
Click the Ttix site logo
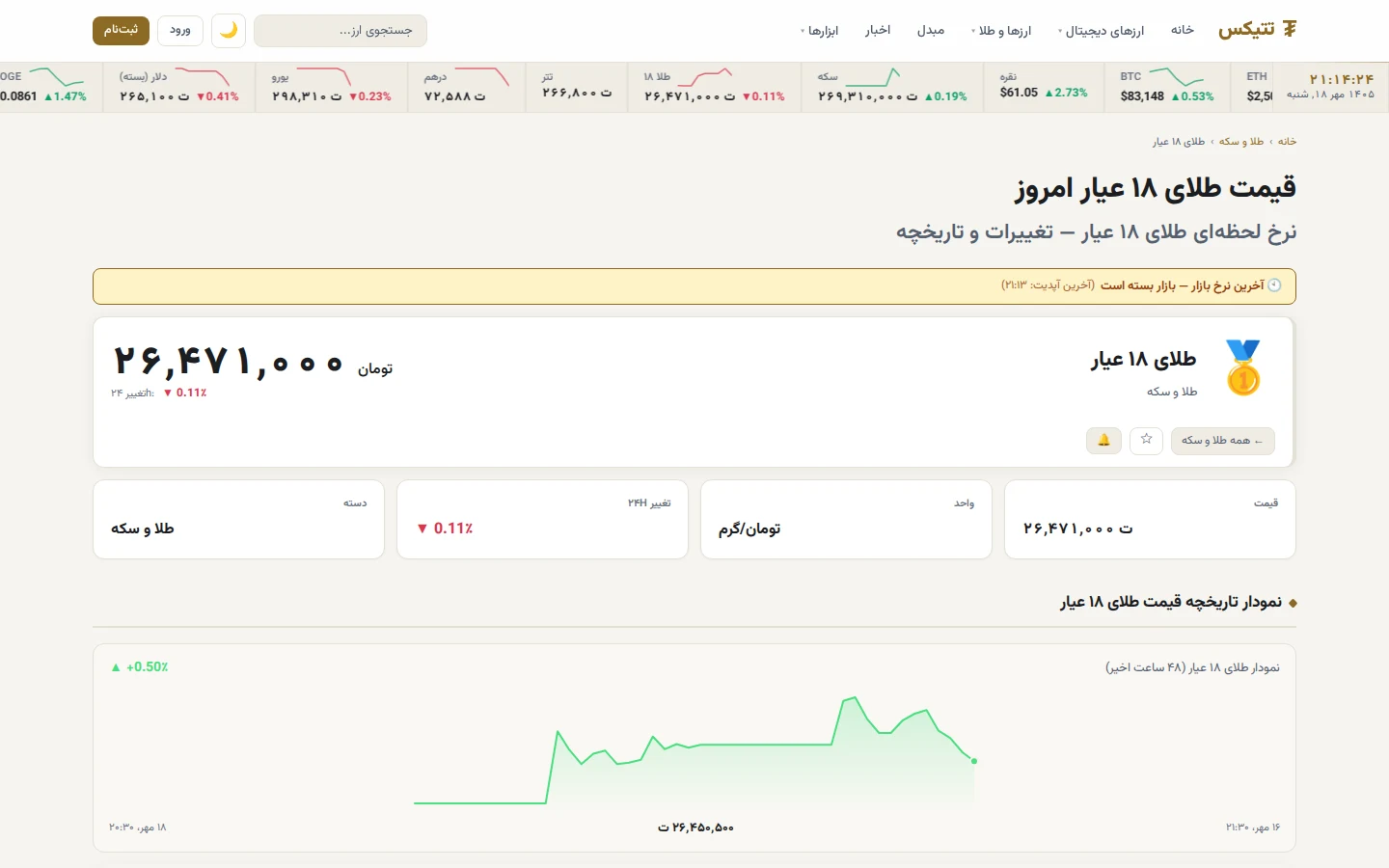1258,30
